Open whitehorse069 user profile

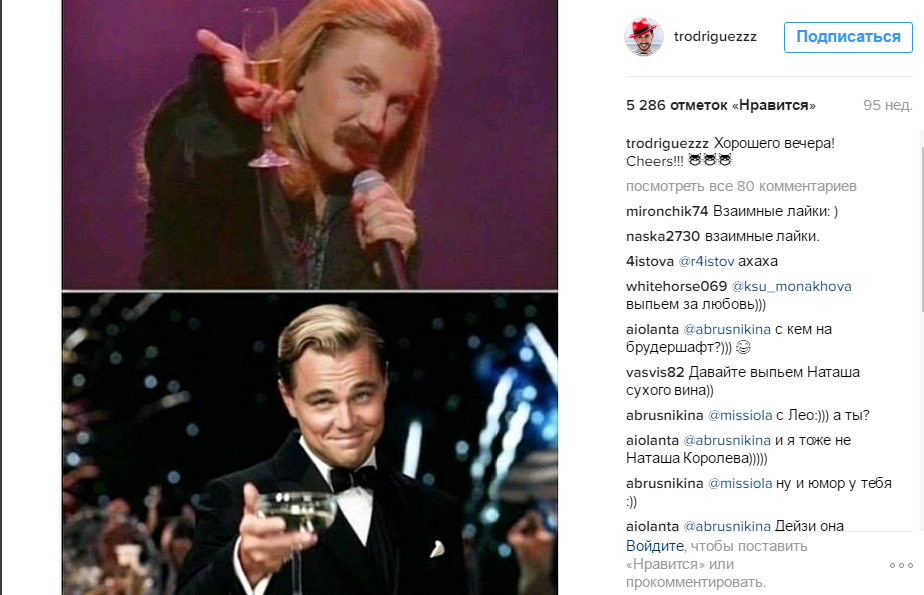(676, 286)
